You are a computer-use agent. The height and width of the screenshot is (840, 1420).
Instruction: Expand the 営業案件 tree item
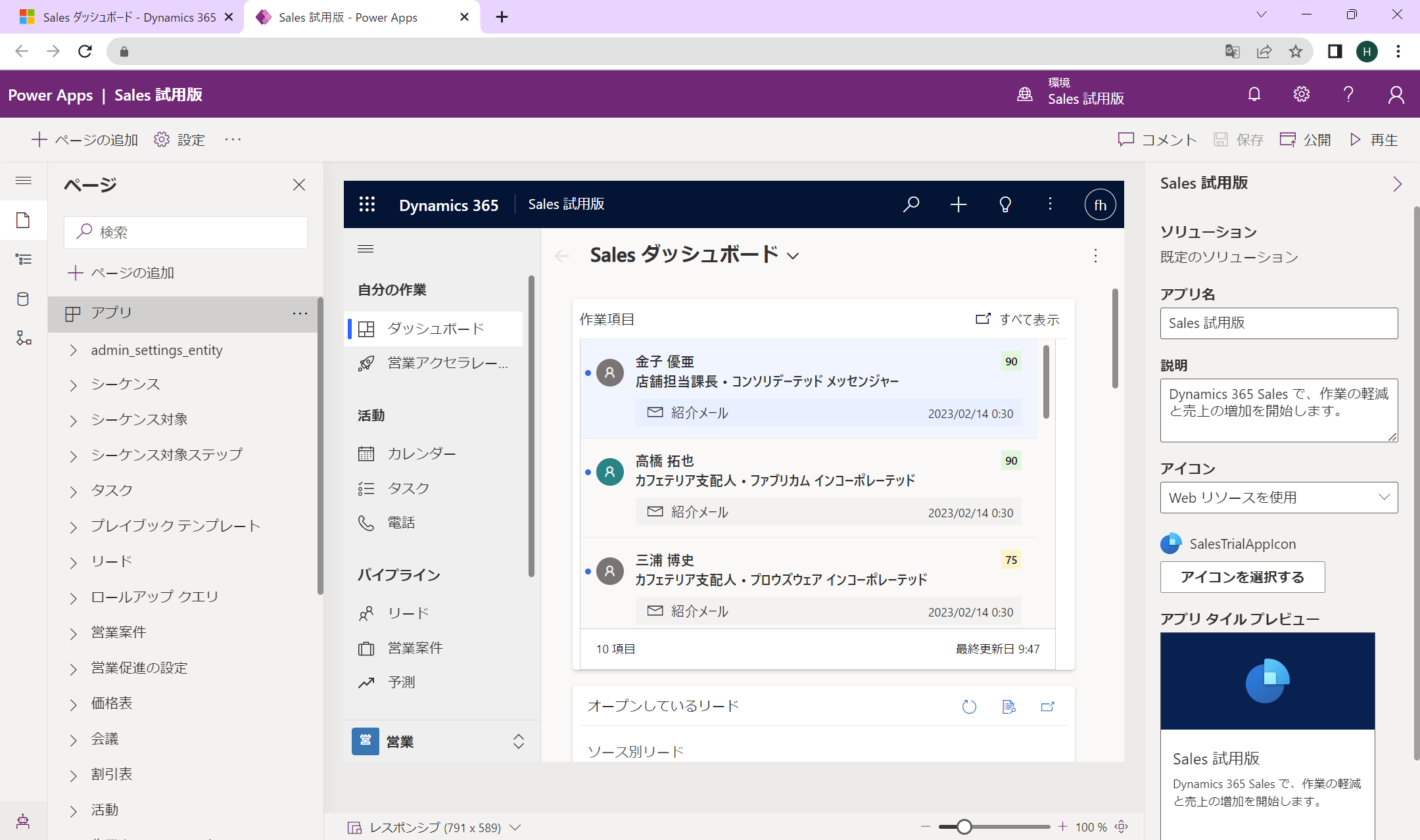74,634
